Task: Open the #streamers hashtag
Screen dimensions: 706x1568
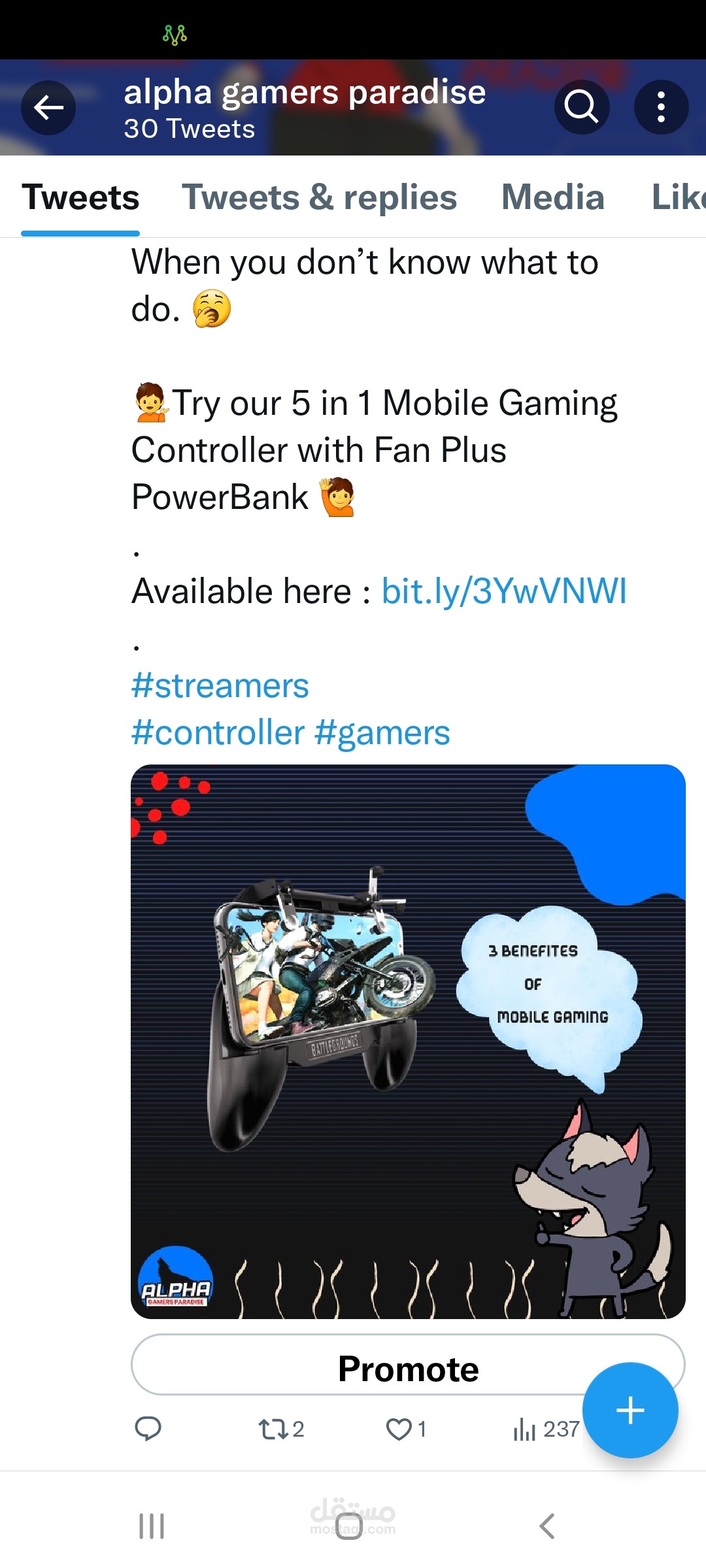Action: 220,685
